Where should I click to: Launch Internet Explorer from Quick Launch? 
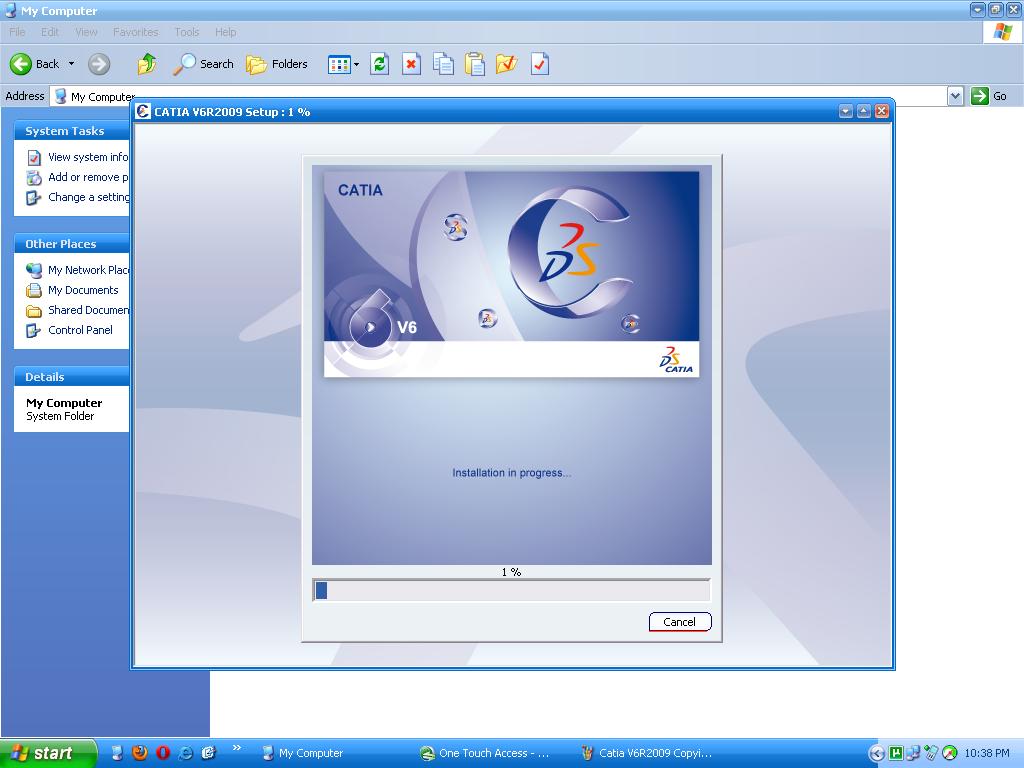[x=185, y=753]
